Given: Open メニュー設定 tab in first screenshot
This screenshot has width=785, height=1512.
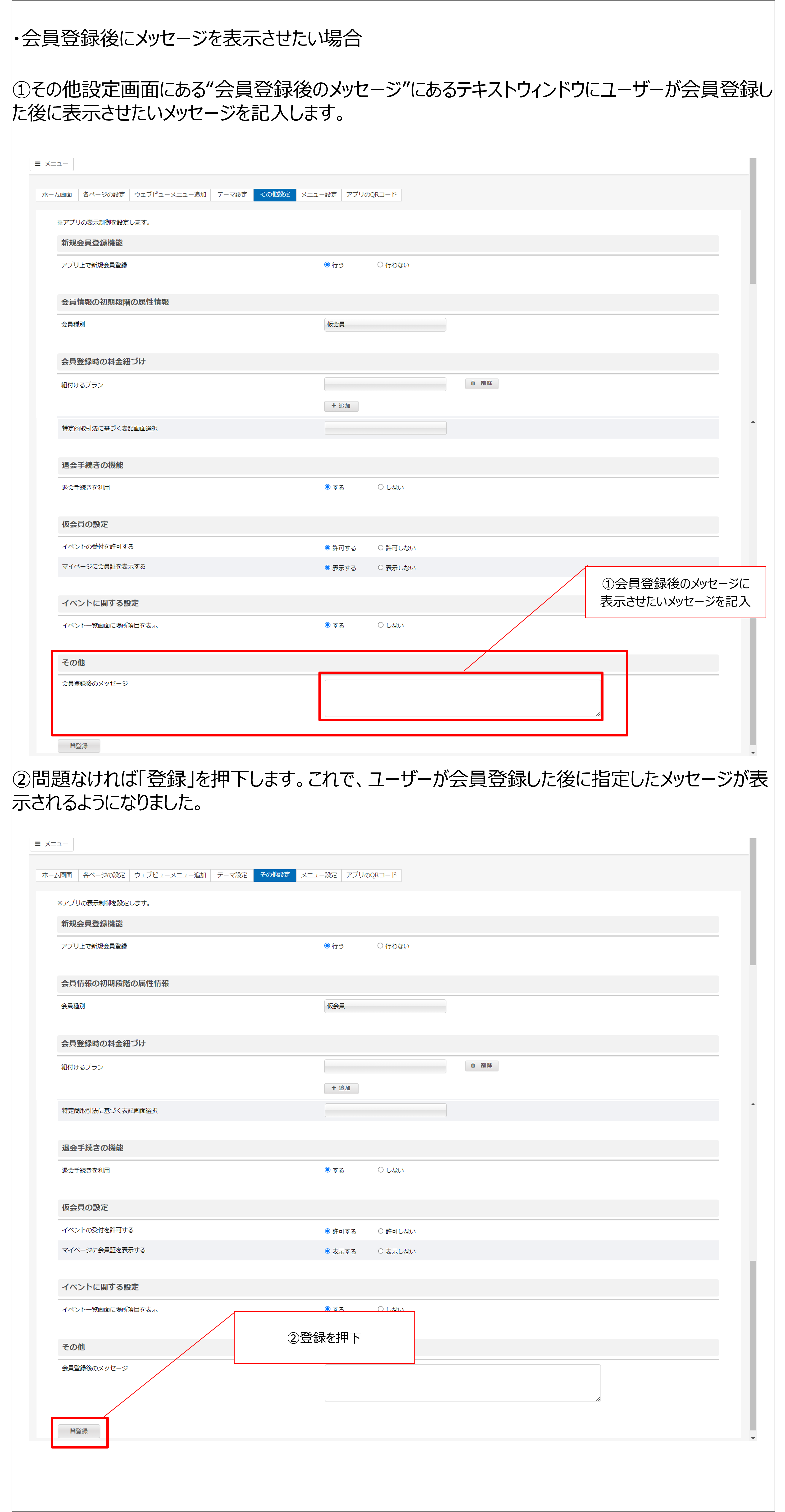Looking at the screenshot, I should [319, 195].
